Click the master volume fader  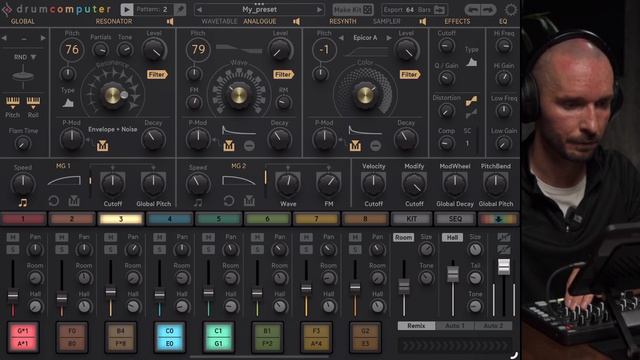click(x=504, y=267)
